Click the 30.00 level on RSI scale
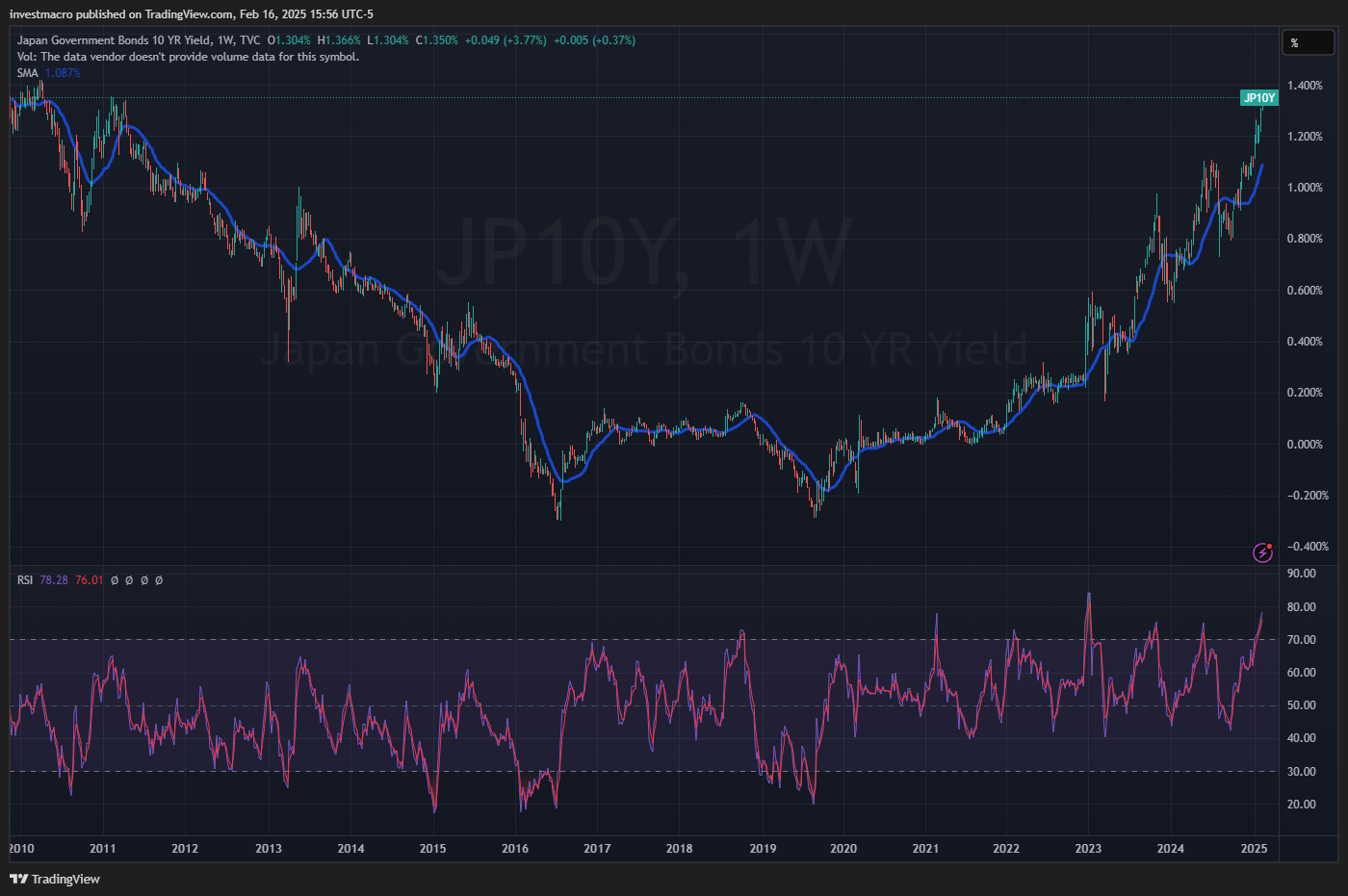Viewport: 1348px width, 896px height. coord(1302,772)
